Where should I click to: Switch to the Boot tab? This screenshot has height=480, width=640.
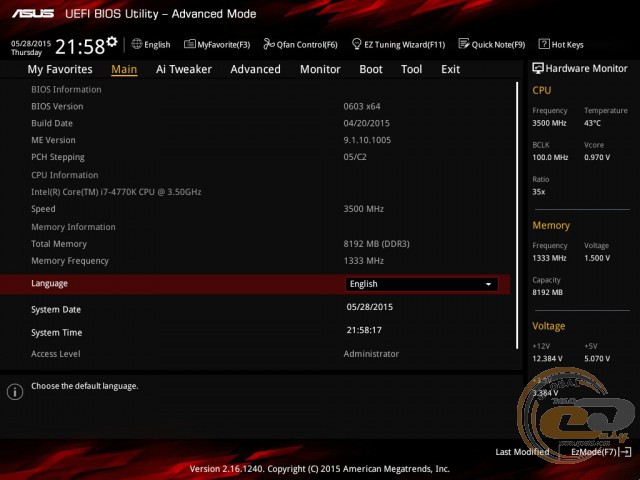click(371, 69)
